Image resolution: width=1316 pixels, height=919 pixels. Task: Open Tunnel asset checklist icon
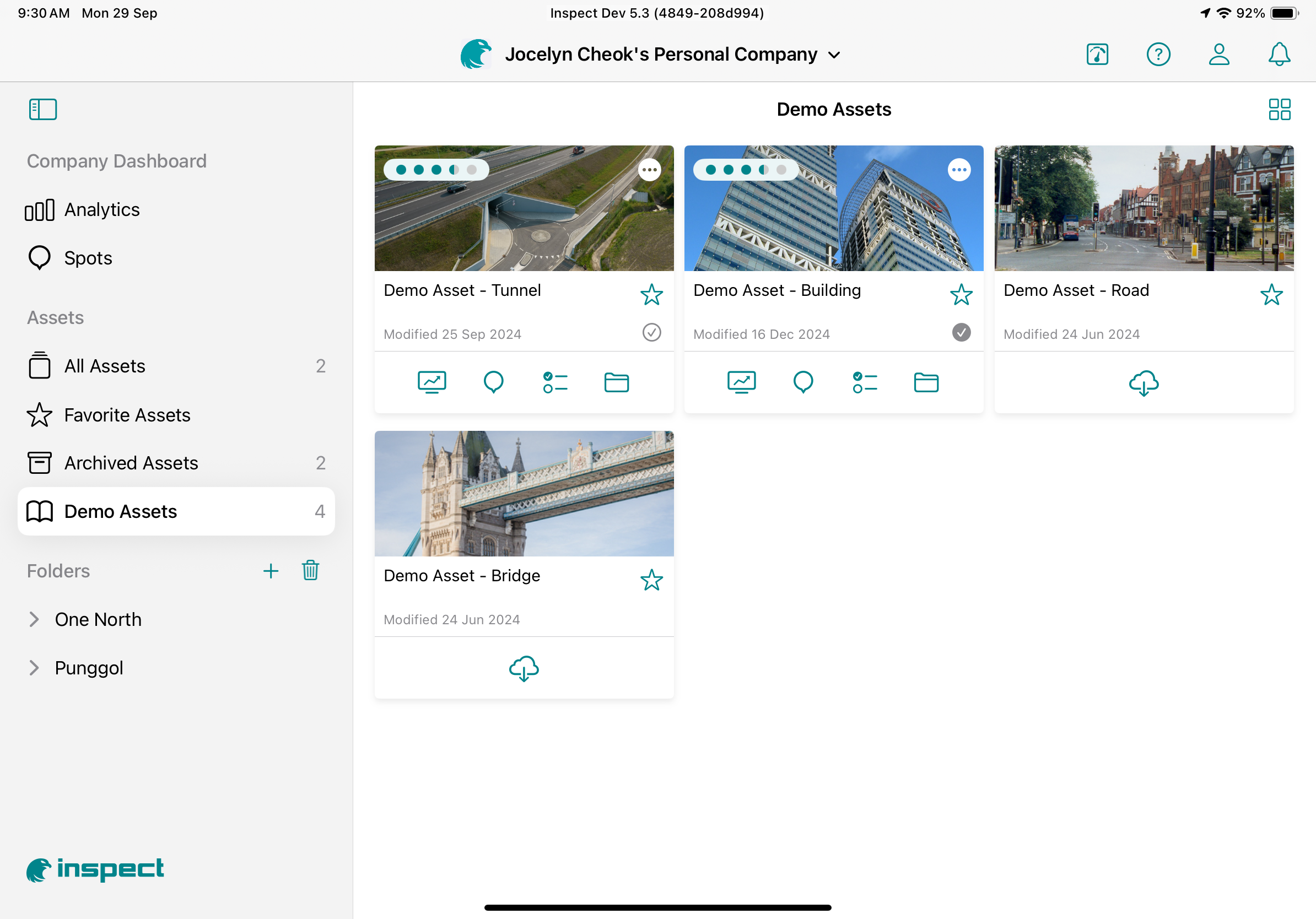(554, 383)
